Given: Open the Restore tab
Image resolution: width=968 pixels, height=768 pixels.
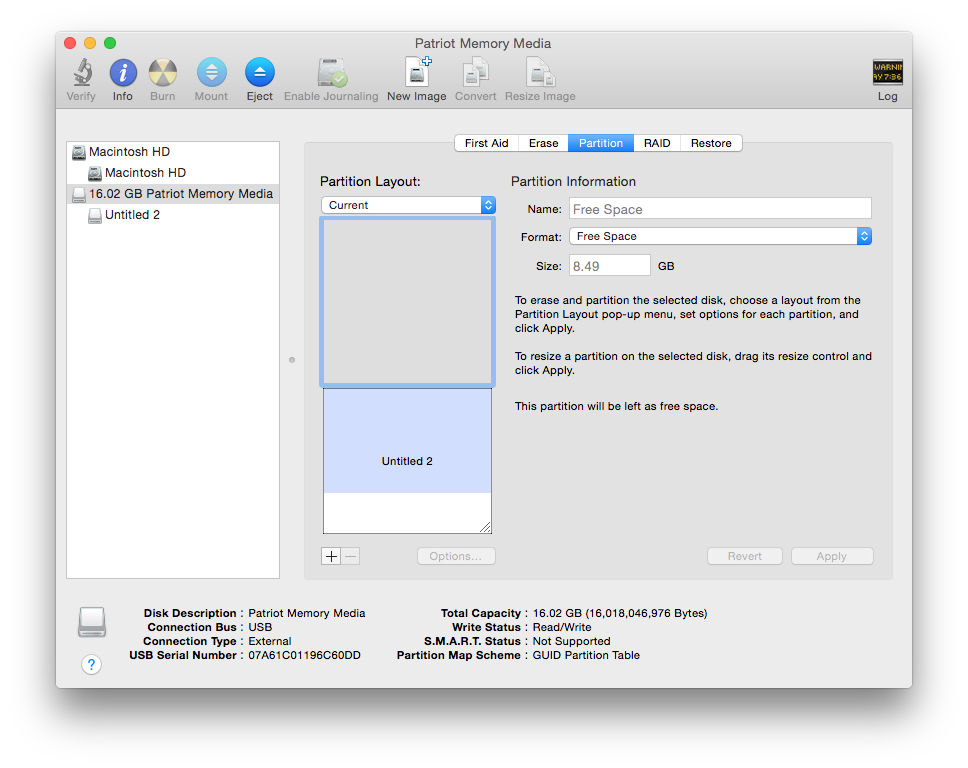Looking at the screenshot, I should [711, 143].
